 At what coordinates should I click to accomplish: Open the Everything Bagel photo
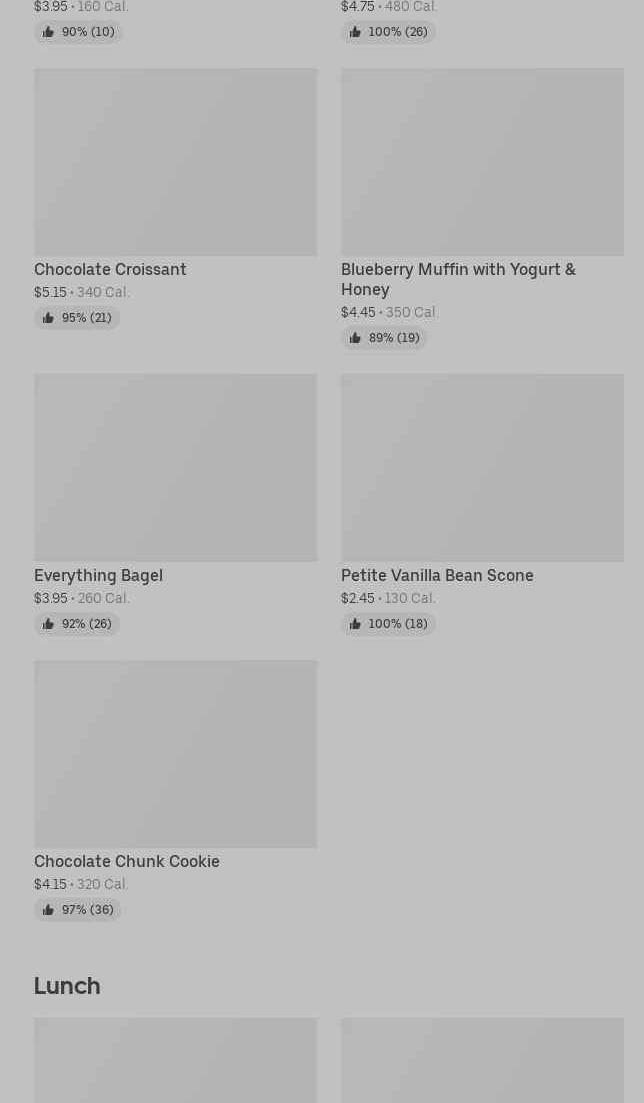pos(175,468)
